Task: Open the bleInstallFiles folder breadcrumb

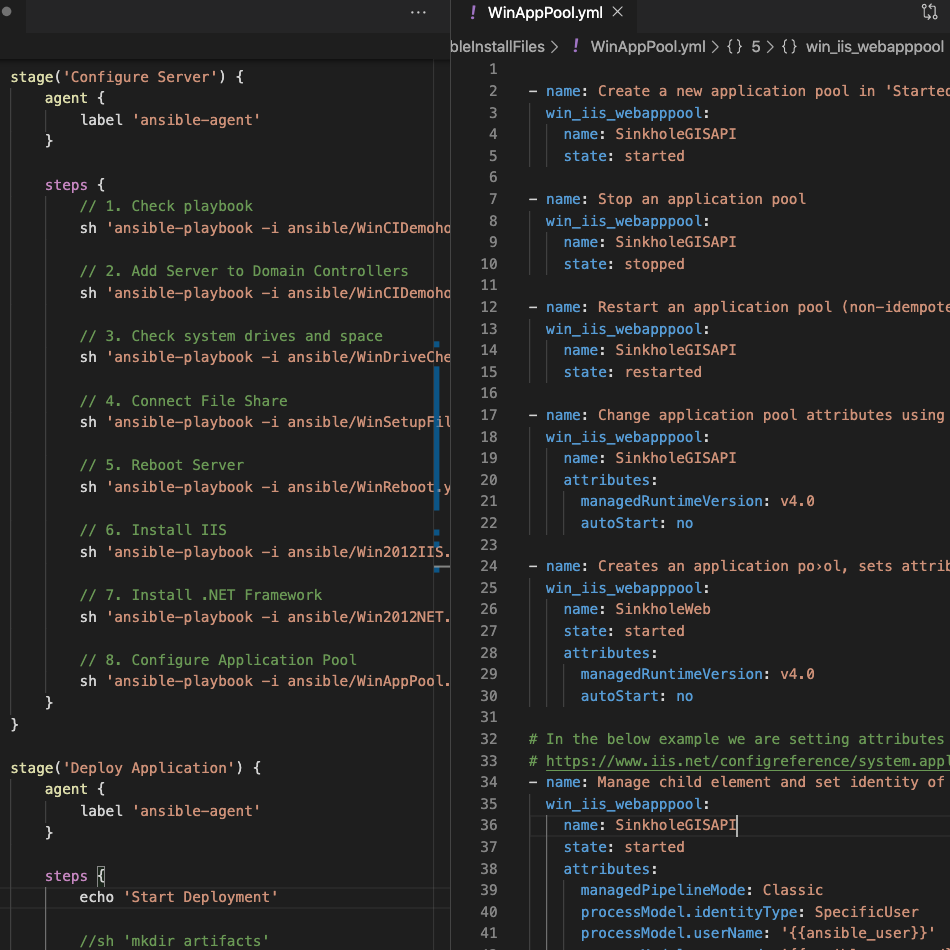Action: point(498,47)
